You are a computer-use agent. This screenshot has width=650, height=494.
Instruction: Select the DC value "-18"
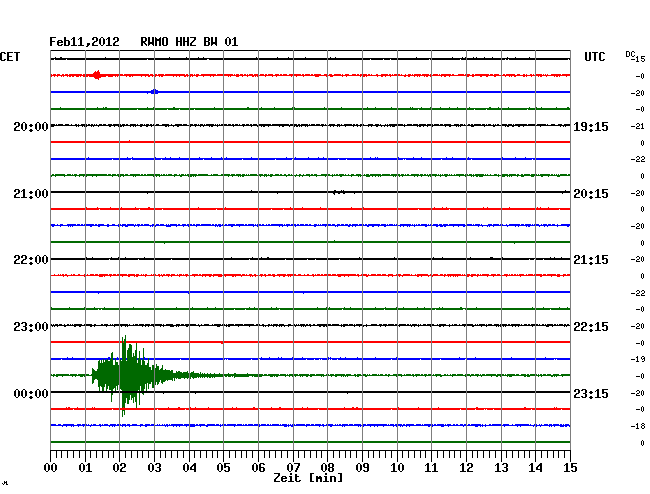point(637,426)
